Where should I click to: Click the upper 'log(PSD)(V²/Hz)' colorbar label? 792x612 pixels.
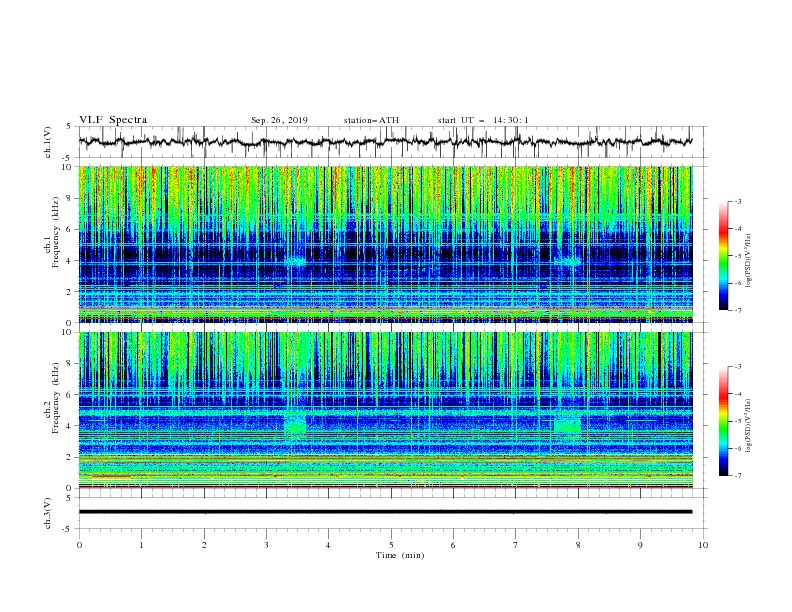coord(748,261)
